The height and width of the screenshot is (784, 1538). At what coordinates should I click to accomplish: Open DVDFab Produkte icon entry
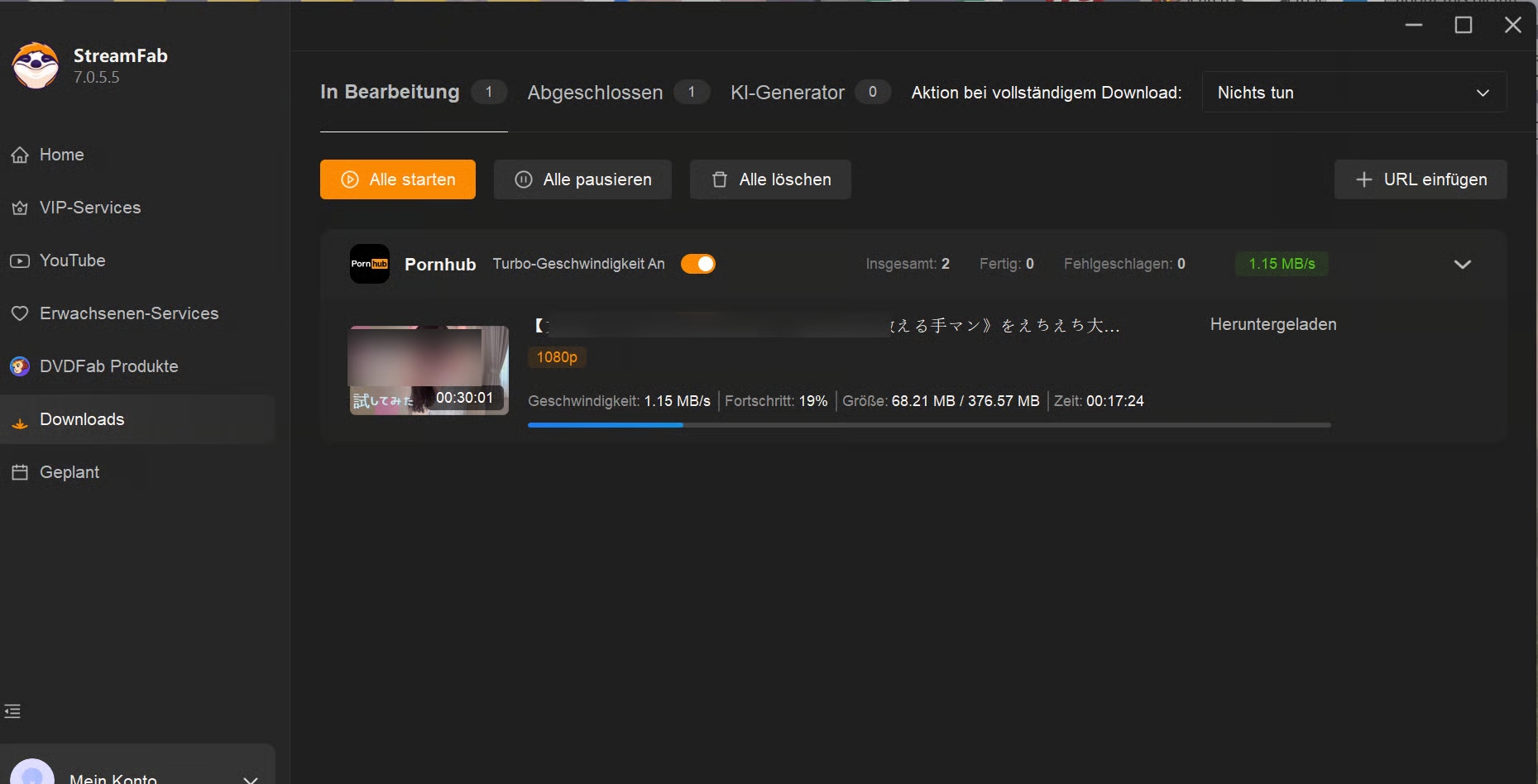click(20, 366)
